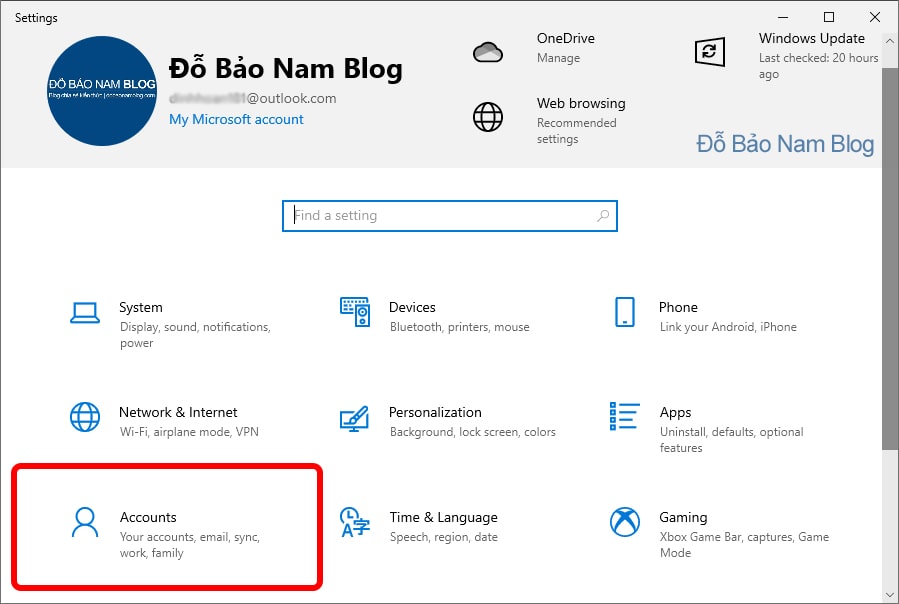Click the Devices keyboard and speaker icon
This screenshot has width=899, height=604.
[x=355, y=311]
